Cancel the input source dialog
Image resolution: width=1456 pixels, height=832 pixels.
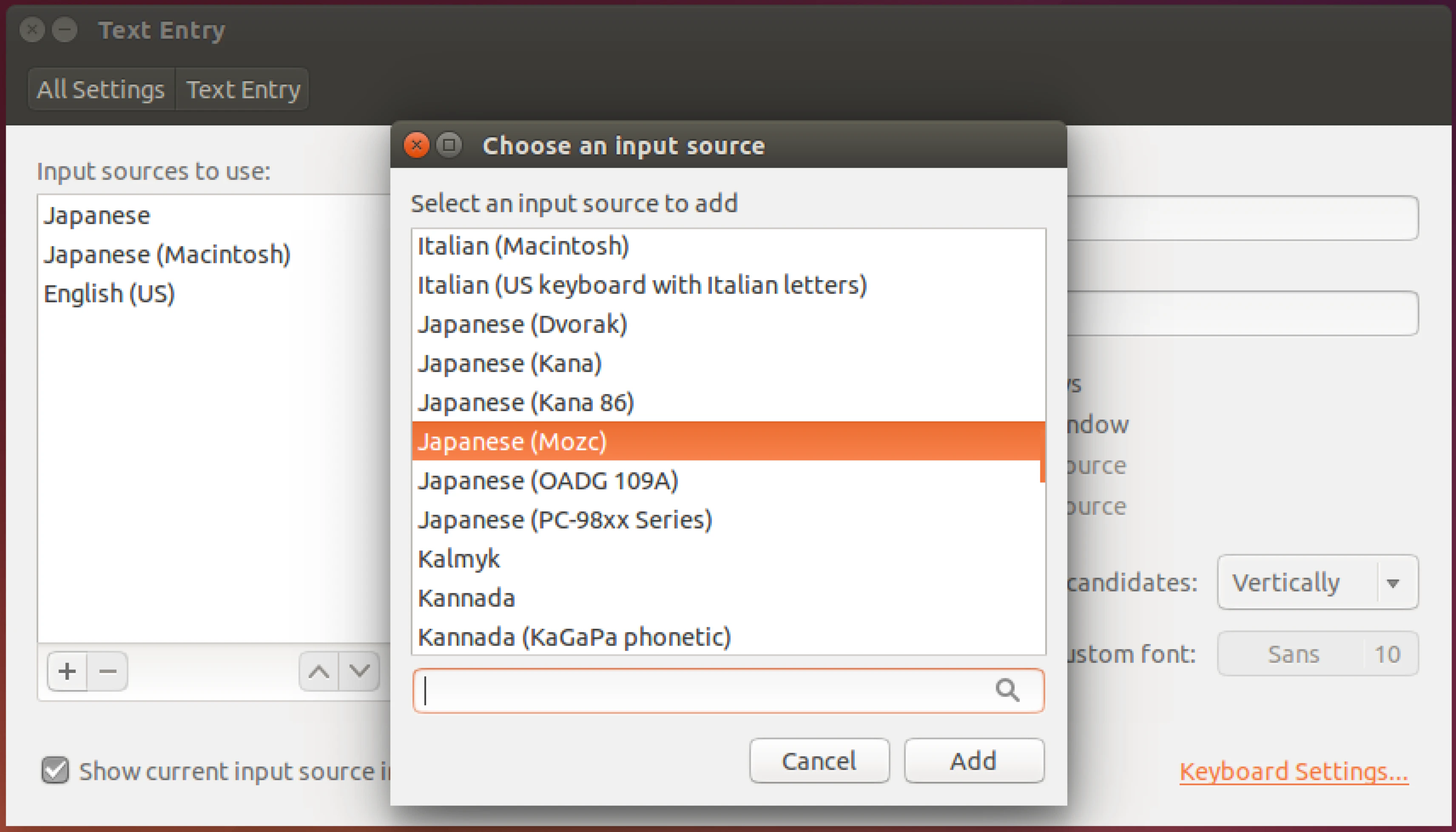pyautogui.click(x=819, y=761)
